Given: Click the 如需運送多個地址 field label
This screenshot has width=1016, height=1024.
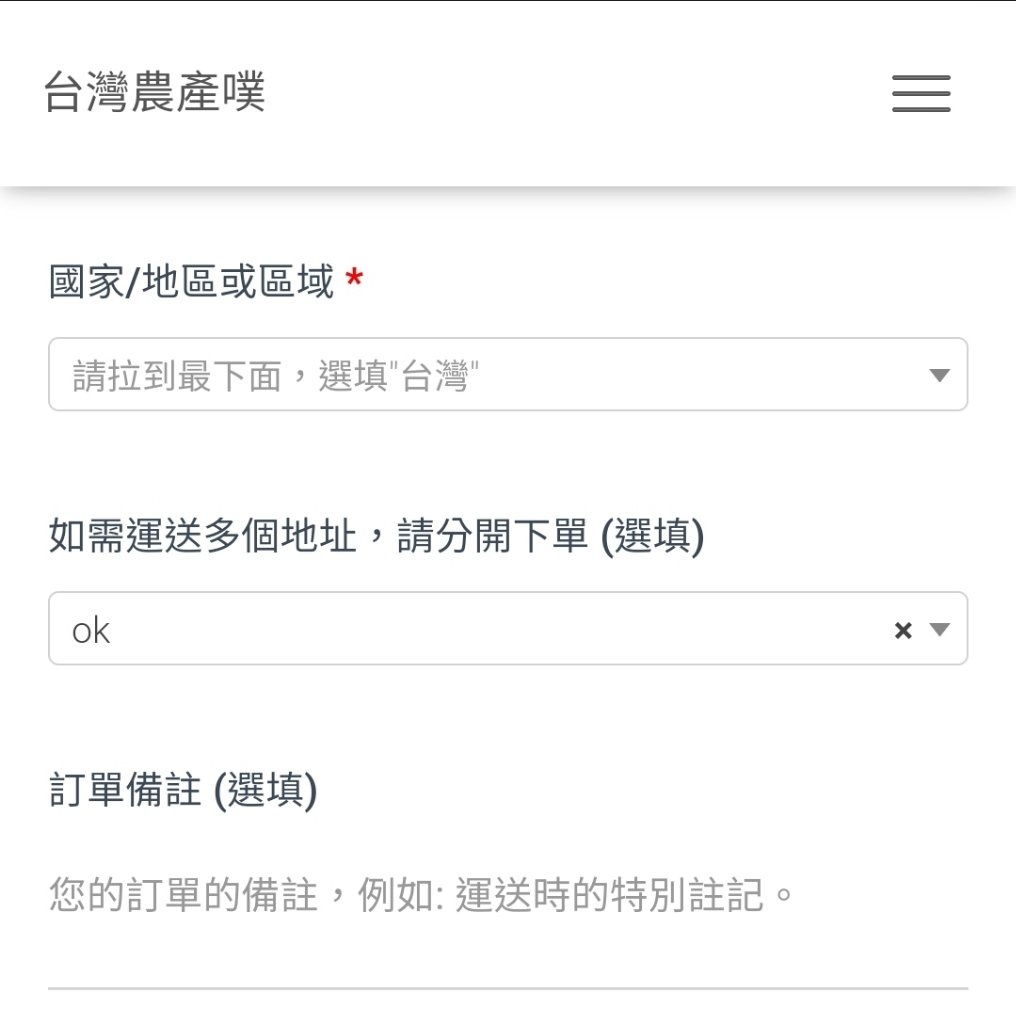Looking at the screenshot, I should coord(376,536).
